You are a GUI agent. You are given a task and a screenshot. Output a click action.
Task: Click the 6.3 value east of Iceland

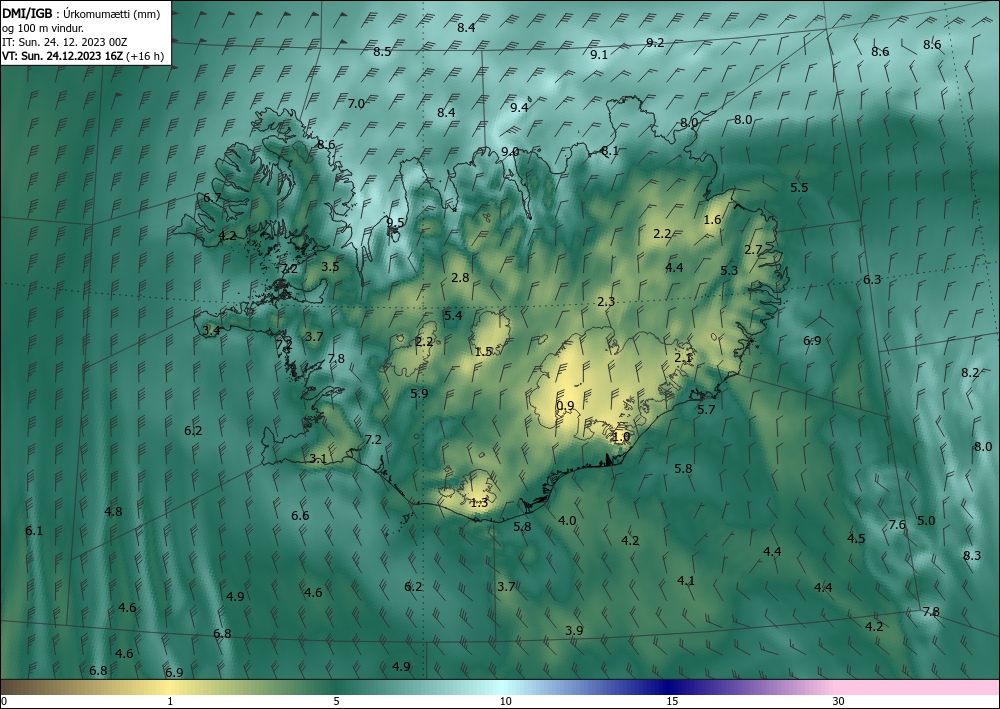pos(872,279)
